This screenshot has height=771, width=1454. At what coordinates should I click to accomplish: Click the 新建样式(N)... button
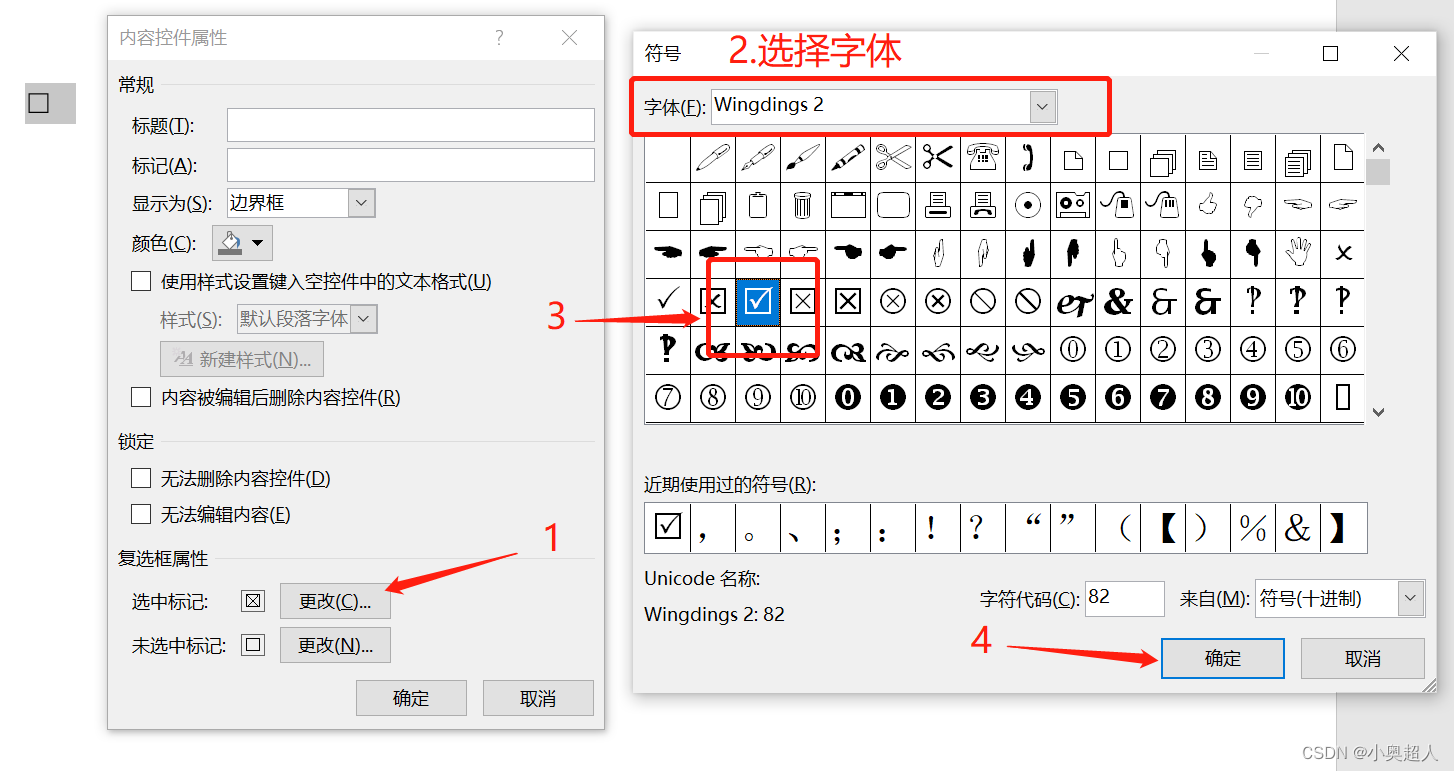pos(242,359)
